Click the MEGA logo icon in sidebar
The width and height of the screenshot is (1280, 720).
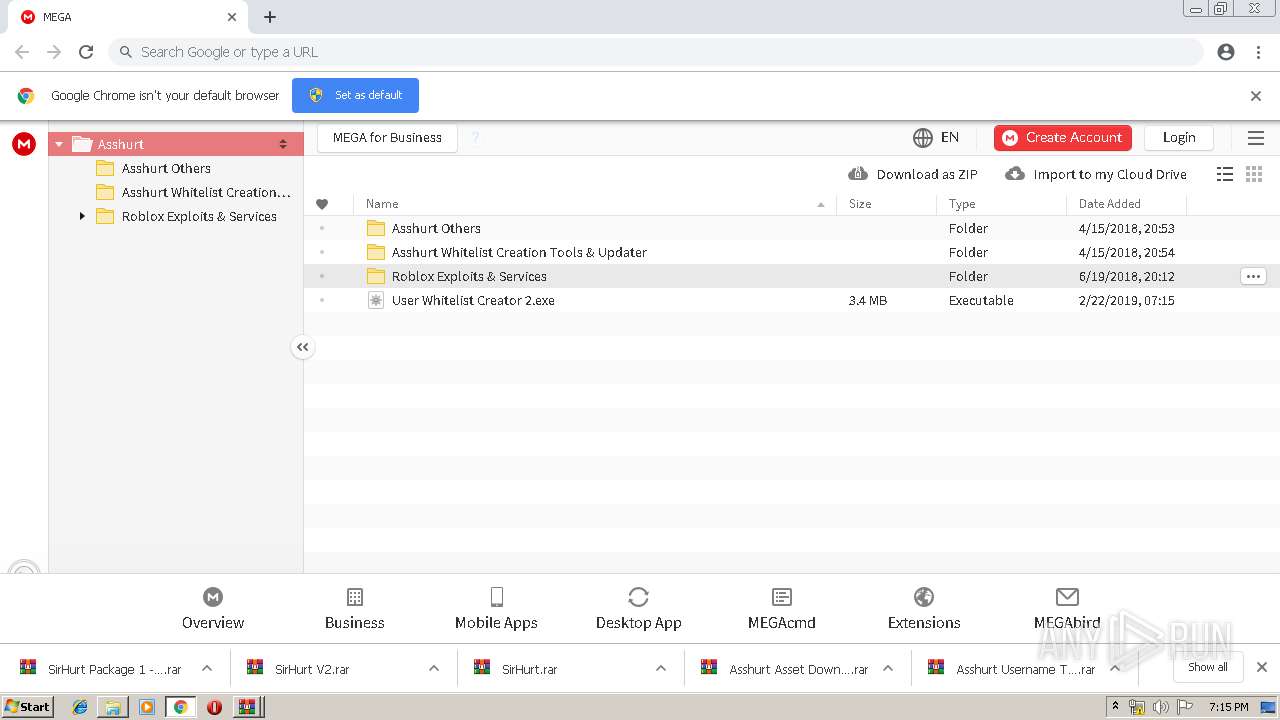24,144
